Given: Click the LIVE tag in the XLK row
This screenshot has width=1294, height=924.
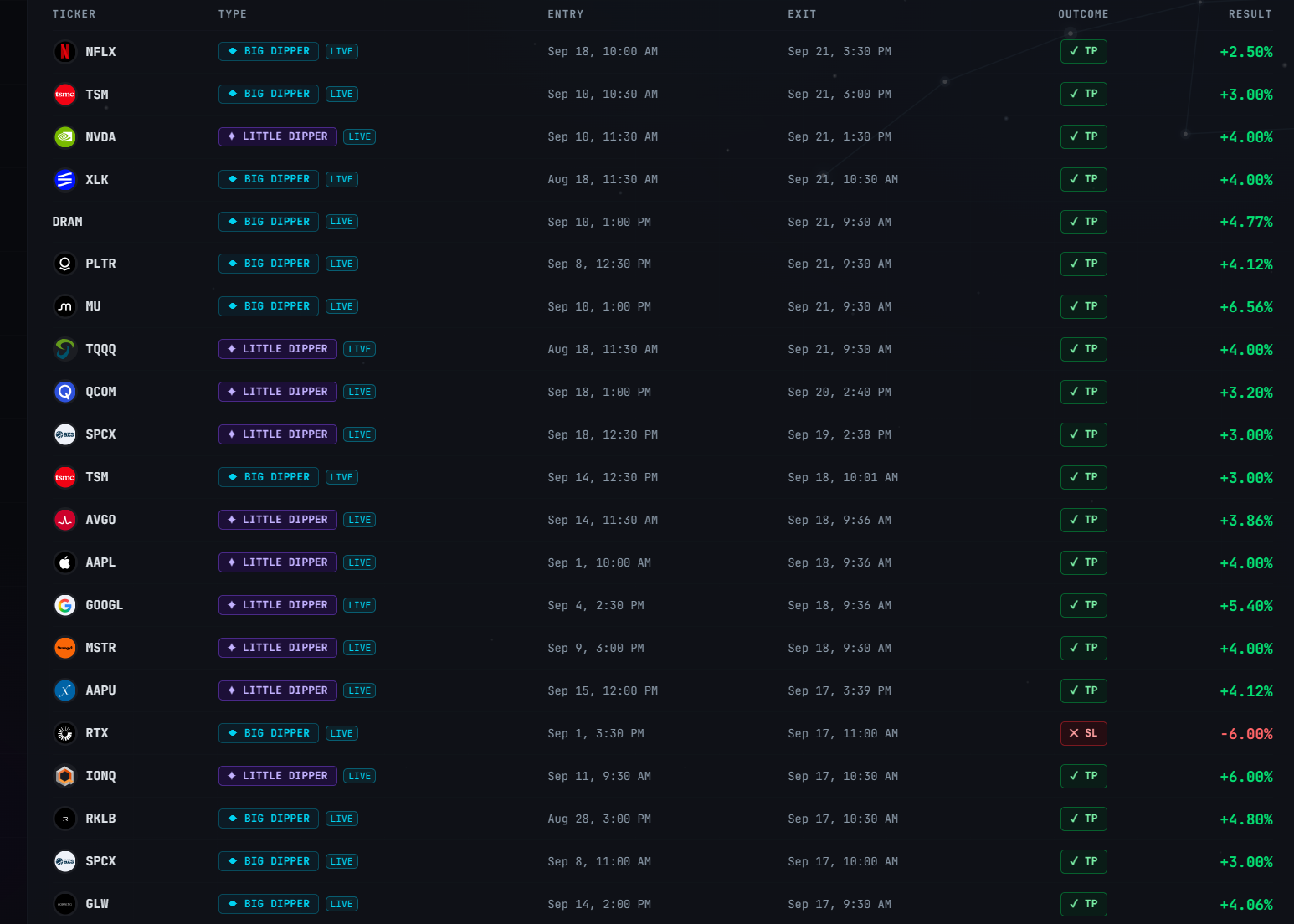Looking at the screenshot, I should (341, 179).
